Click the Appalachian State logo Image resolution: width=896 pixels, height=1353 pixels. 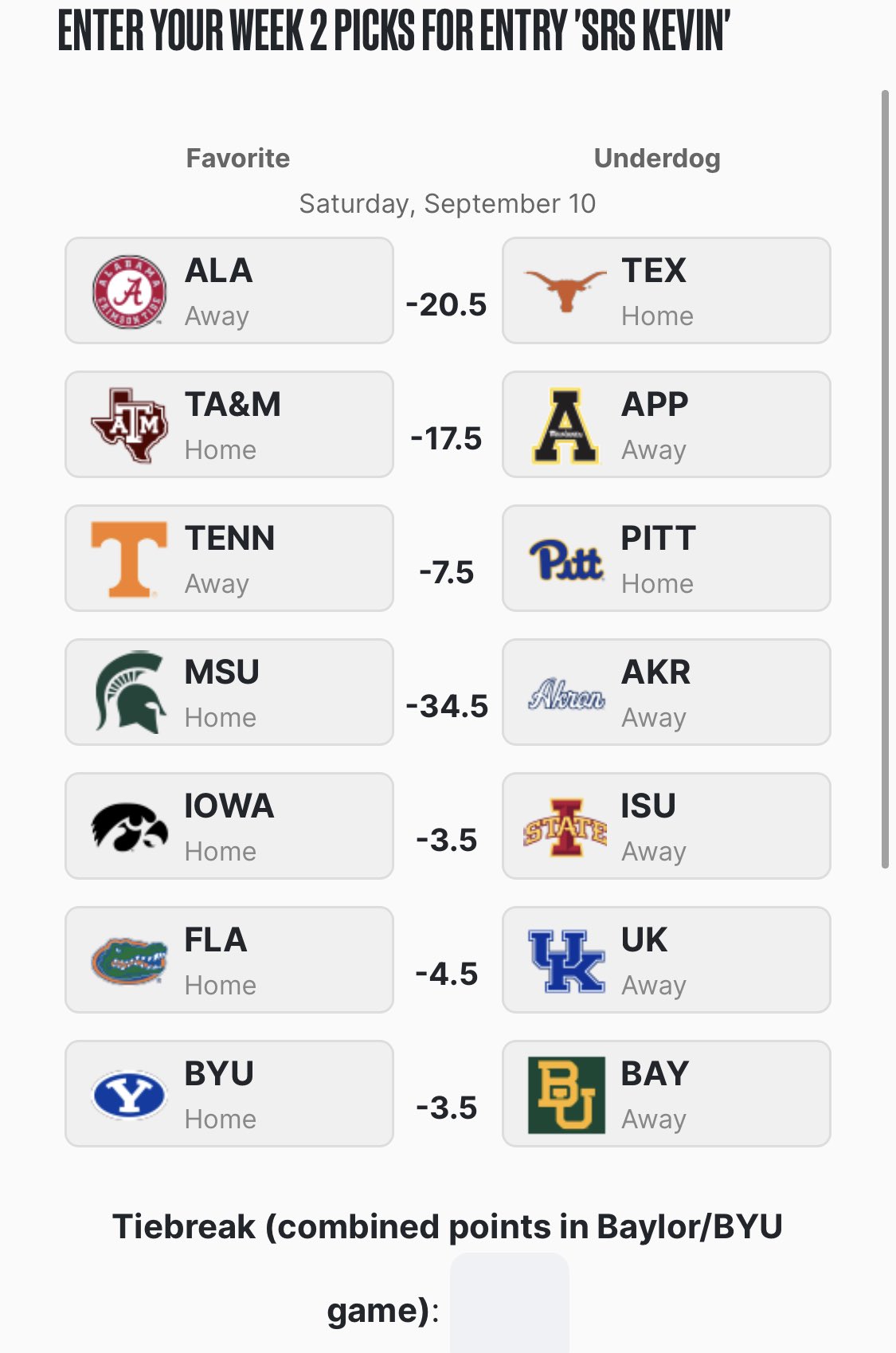[565, 426]
